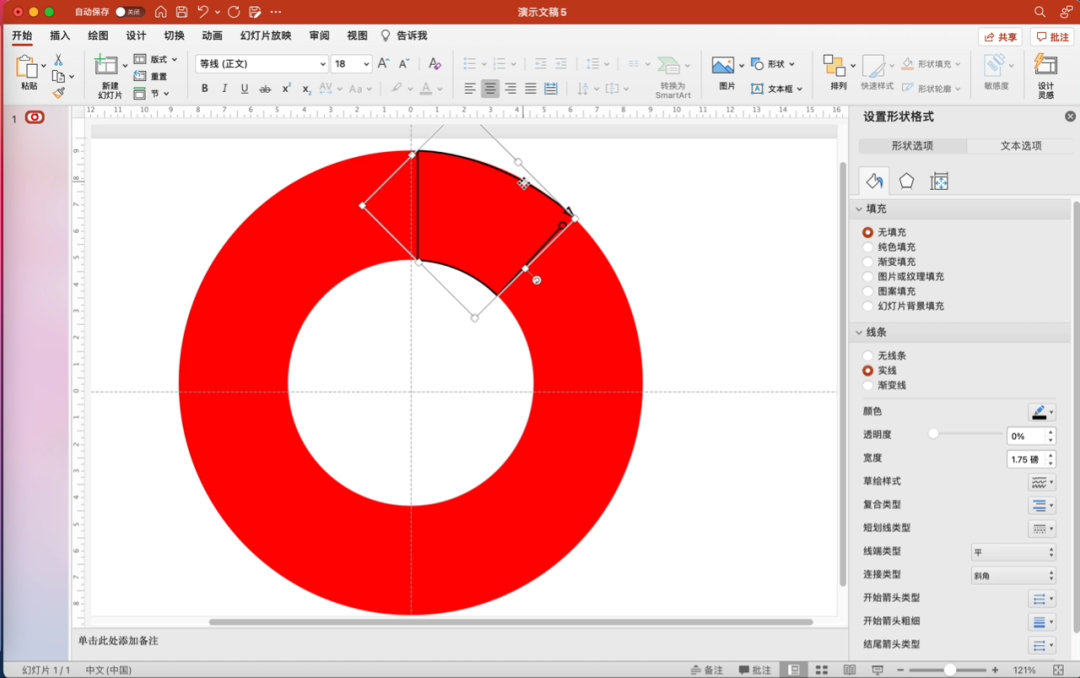Click the 共享 share button
1080x678 pixels.
1000,37
